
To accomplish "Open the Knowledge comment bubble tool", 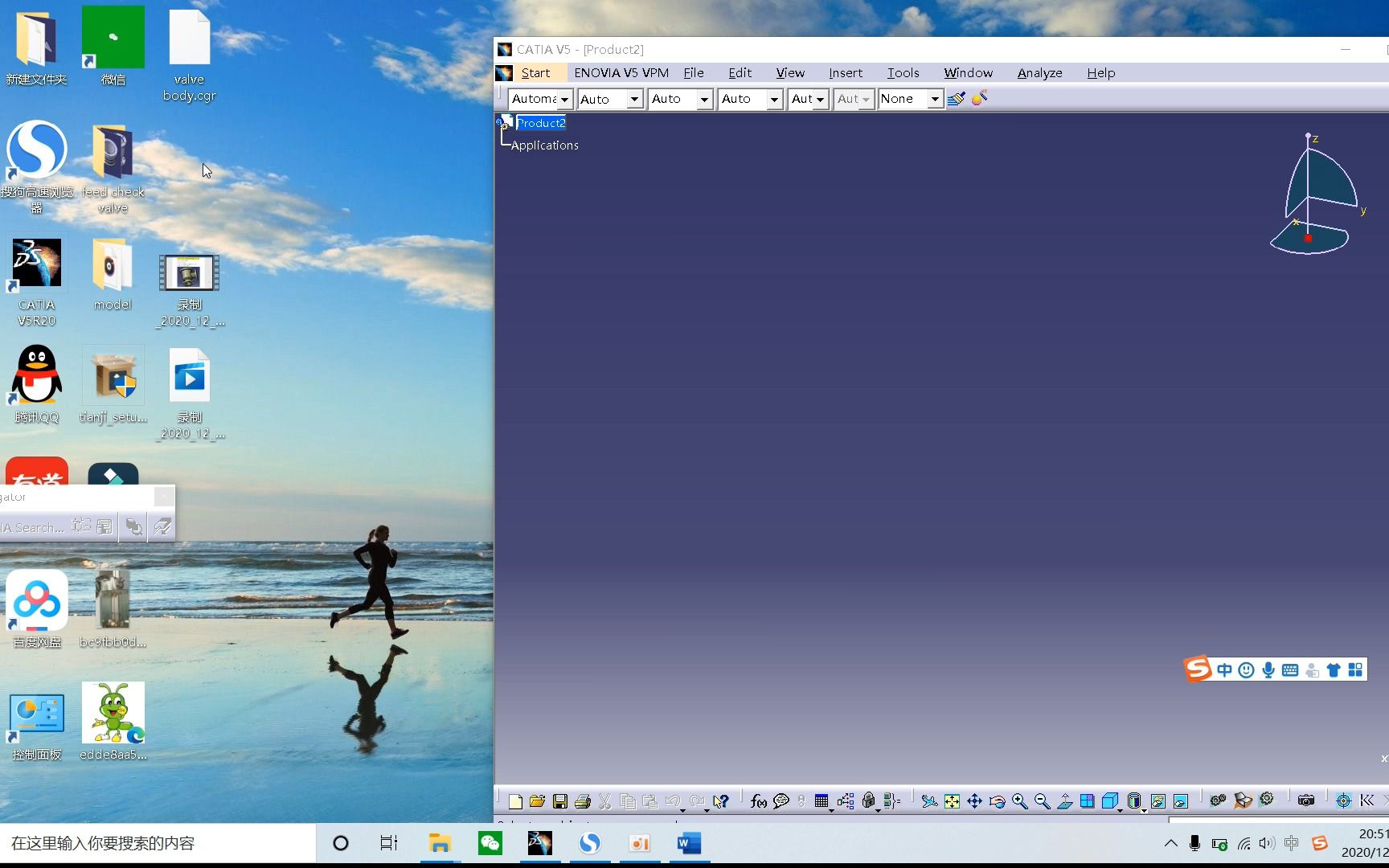I will tap(781, 801).
